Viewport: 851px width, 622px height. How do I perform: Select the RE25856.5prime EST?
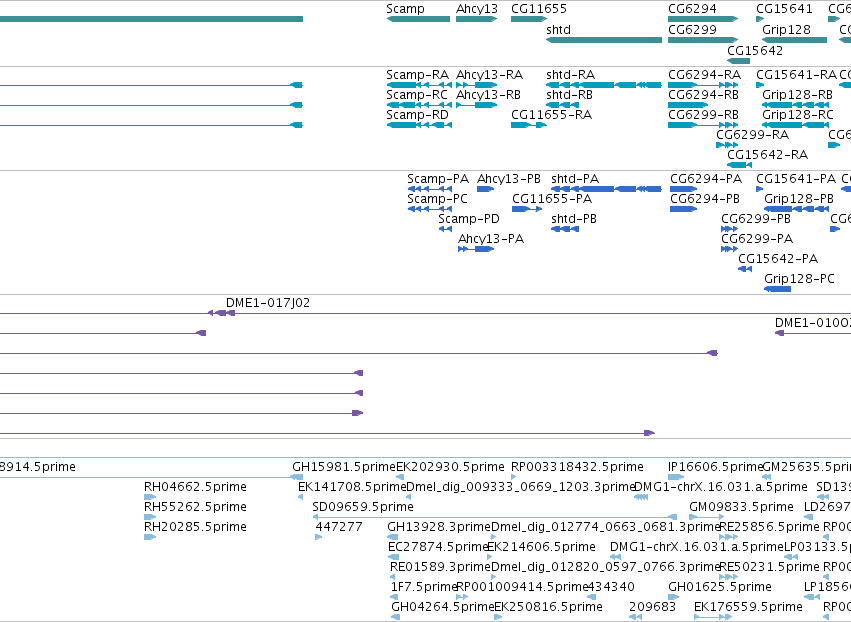click(x=728, y=537)
